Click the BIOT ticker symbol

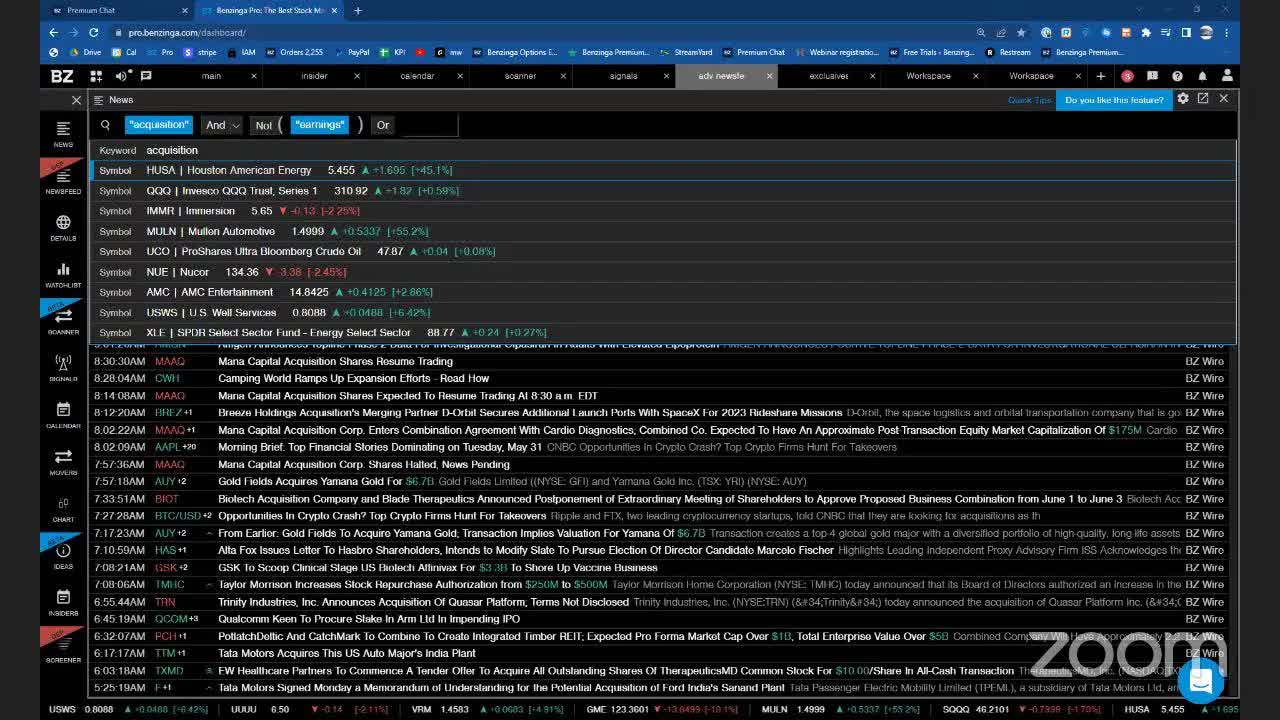(166, 499)
